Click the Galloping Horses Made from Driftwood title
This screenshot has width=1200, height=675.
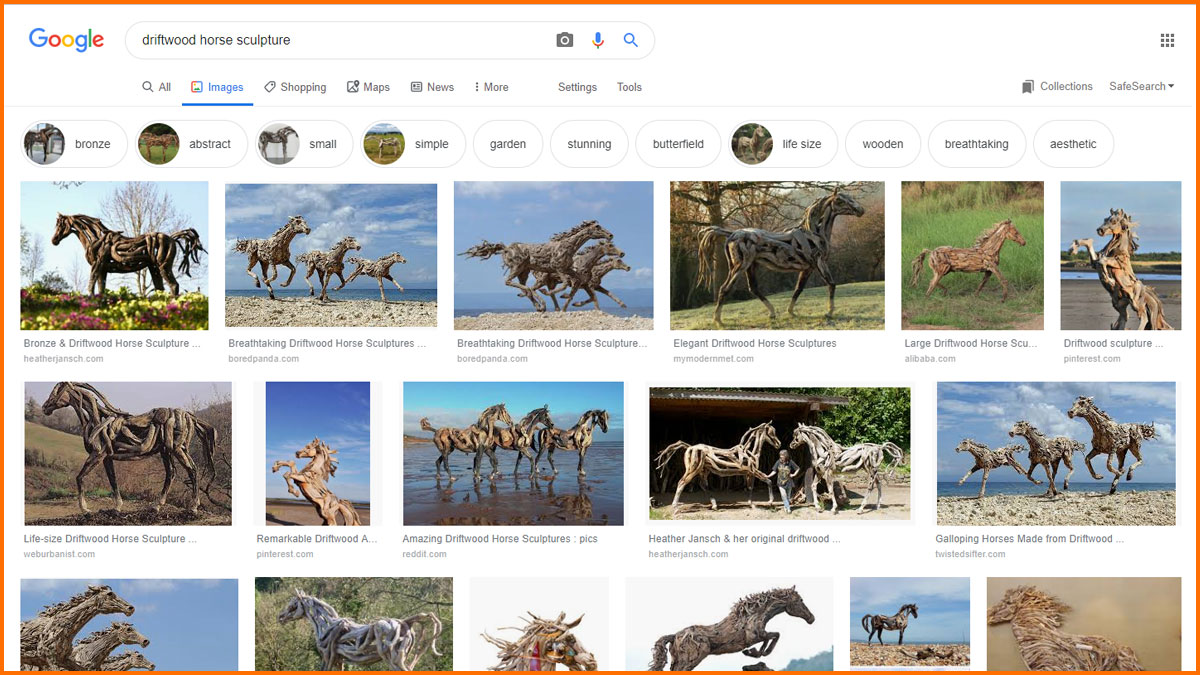(x=1029, y=539)
